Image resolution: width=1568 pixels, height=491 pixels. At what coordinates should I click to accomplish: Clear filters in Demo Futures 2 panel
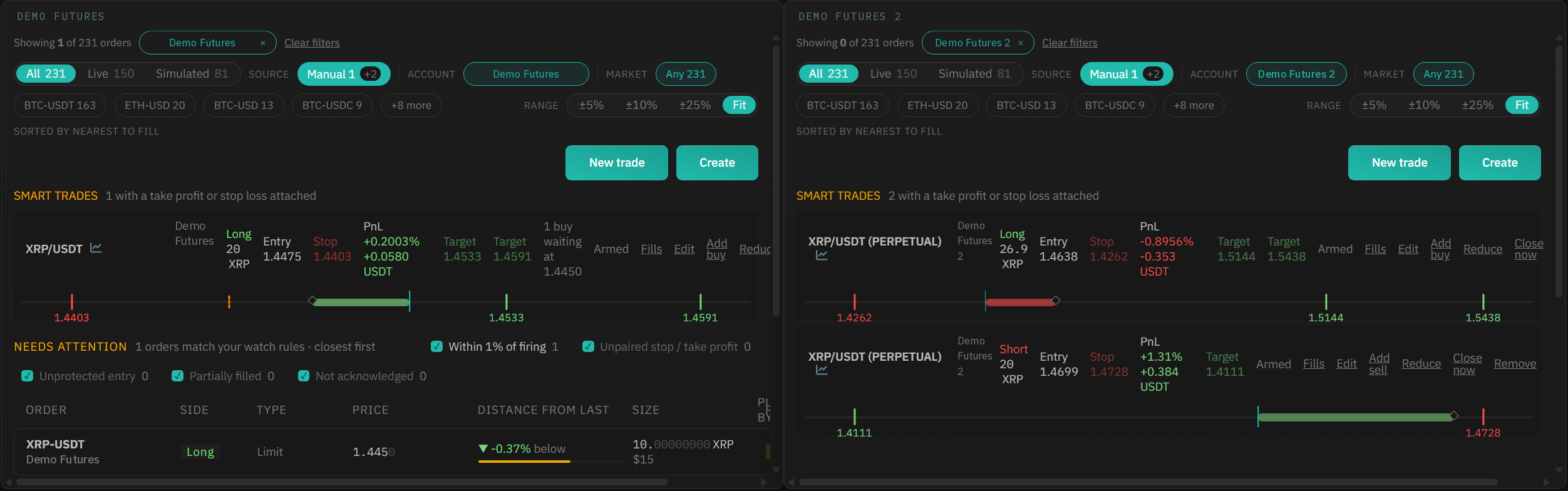pos(1070,43)
